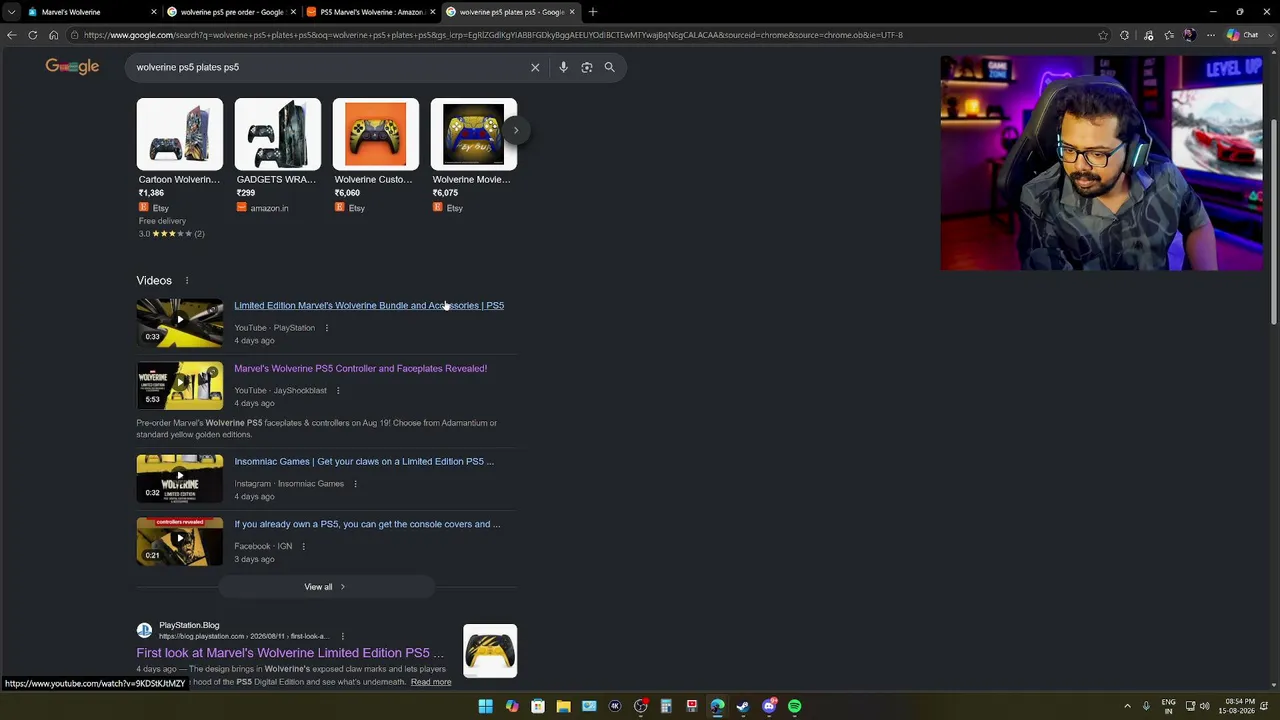Open options menu for the JayShockblast video
1280x720 pixels.
tap(338, 391)
